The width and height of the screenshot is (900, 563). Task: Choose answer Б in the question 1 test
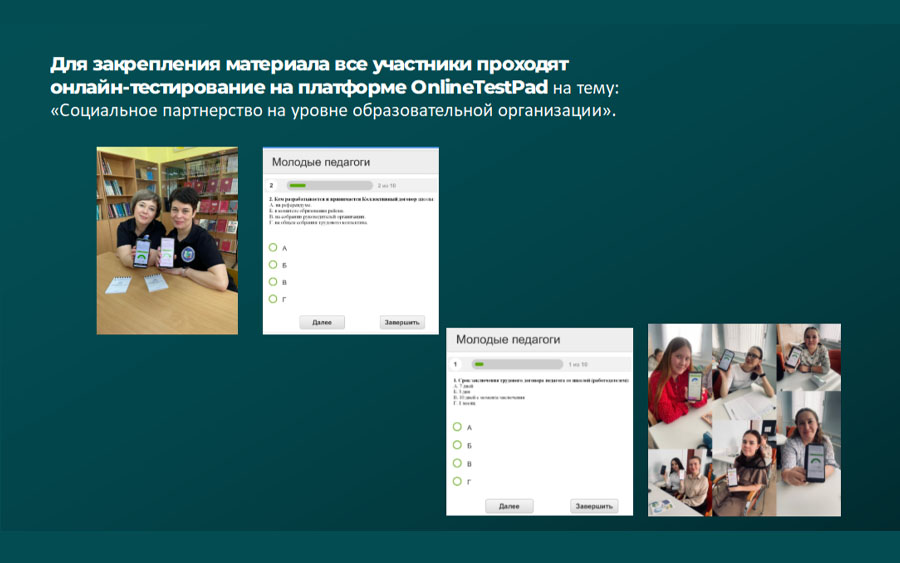click(x=457, y=445)
